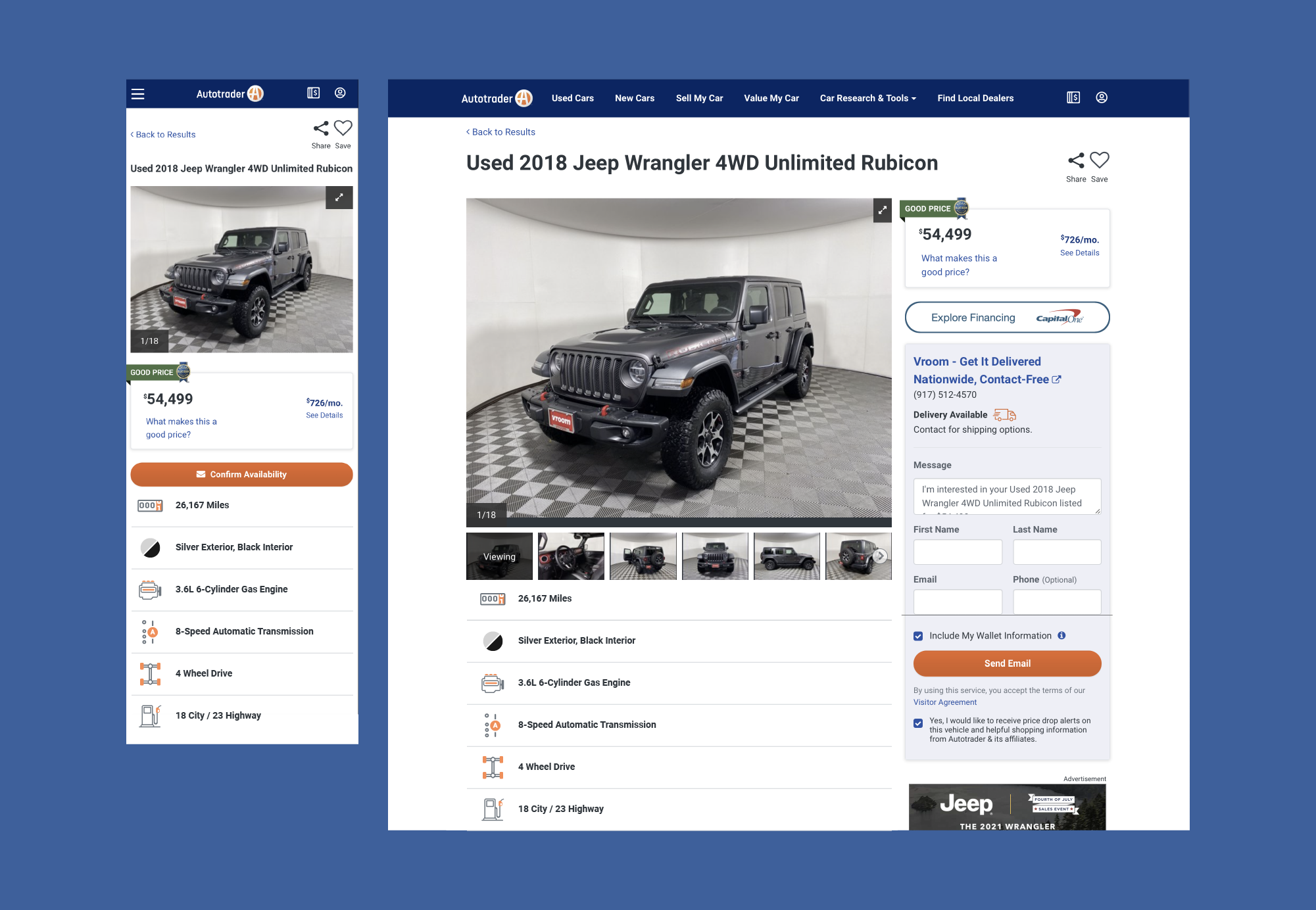Click the transmission icon in desktop specs
Viewport: 1316px width, 910px height.
[x=493, y=725]
